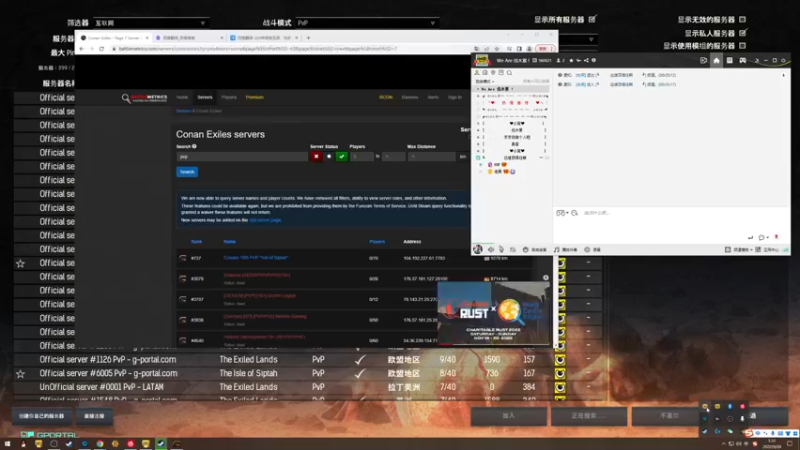The height and width of the screenshot is (450, 800).
Task: Switch to the Conan Exiles browser tab
Action: pyautogui.click(x=114, y=38)
